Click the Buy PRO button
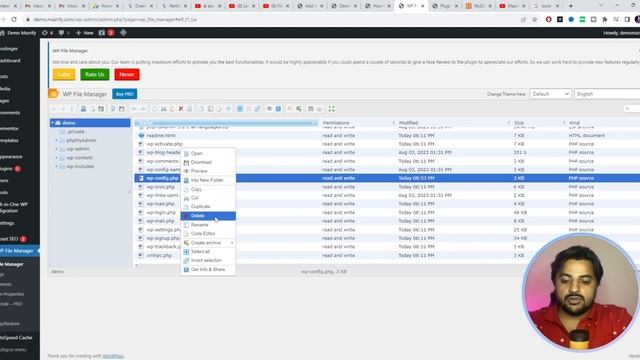The height and width of the screenshot is (360, 640). [124, 94]
